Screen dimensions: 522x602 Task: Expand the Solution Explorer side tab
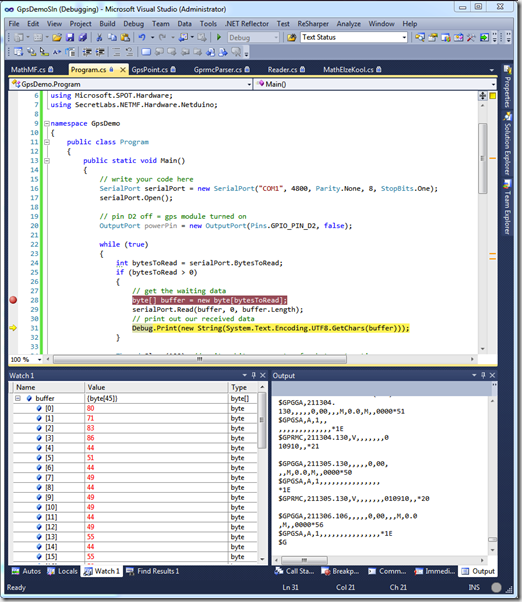point(507,143)
